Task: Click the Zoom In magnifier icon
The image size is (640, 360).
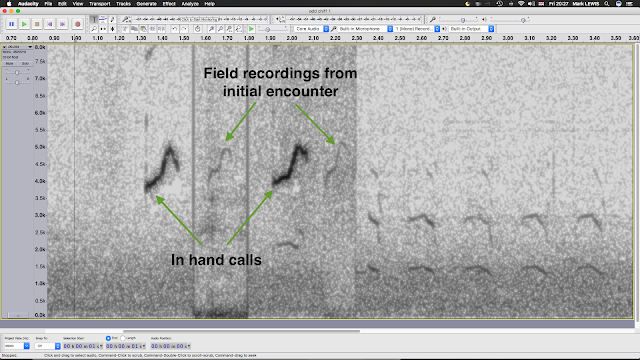Action: click(x=211, y=29)
